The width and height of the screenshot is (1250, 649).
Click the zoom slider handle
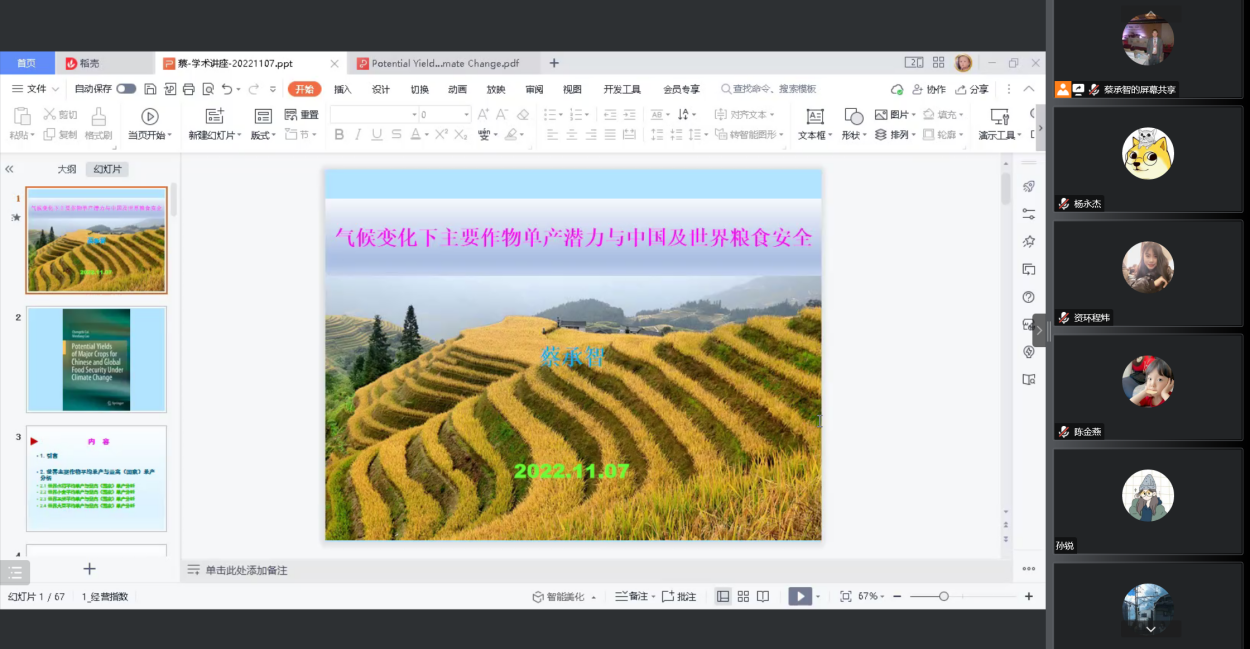(x=943, y=596)
